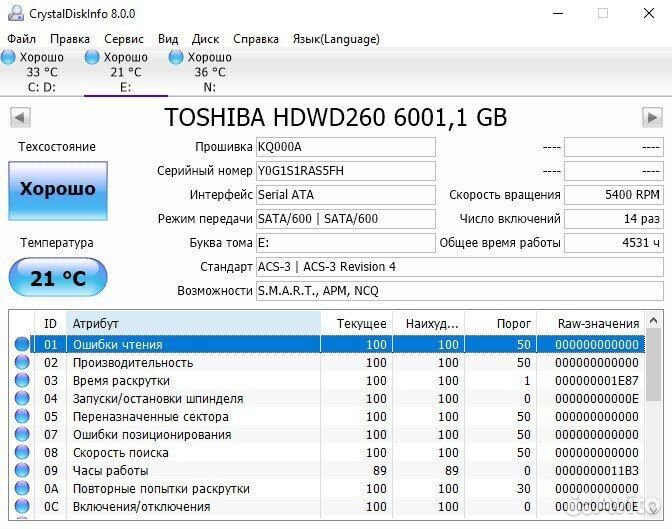
Task: Open the Язык(Language) menu
Action: coord(336,39)
